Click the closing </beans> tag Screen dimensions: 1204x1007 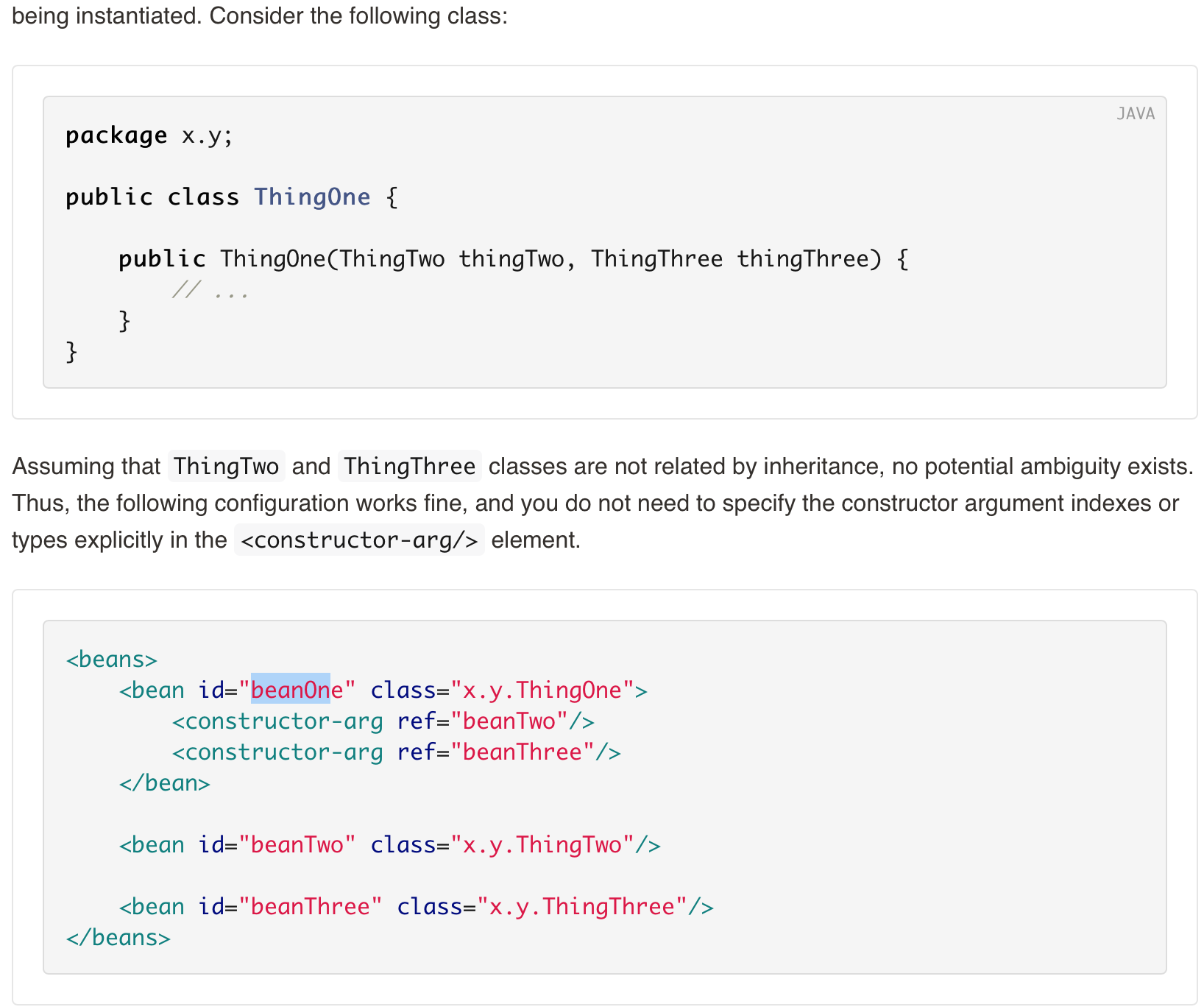[x=118, y=938]
